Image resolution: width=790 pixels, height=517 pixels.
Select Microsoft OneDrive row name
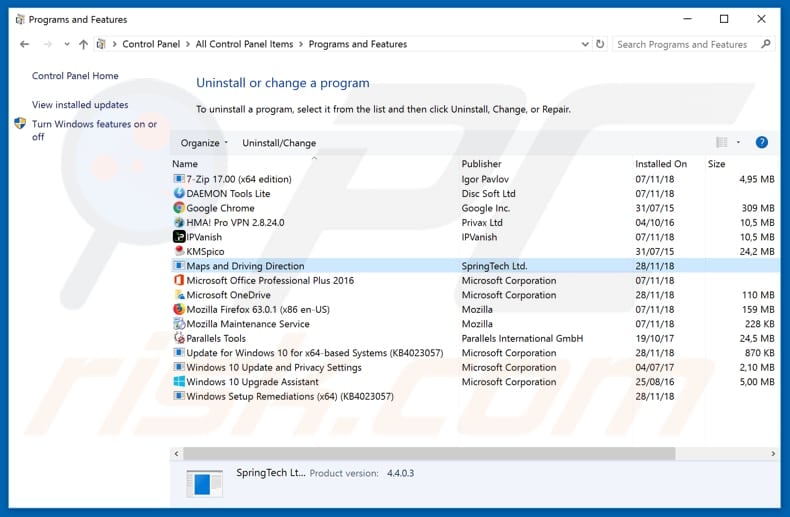coord(228,295)
